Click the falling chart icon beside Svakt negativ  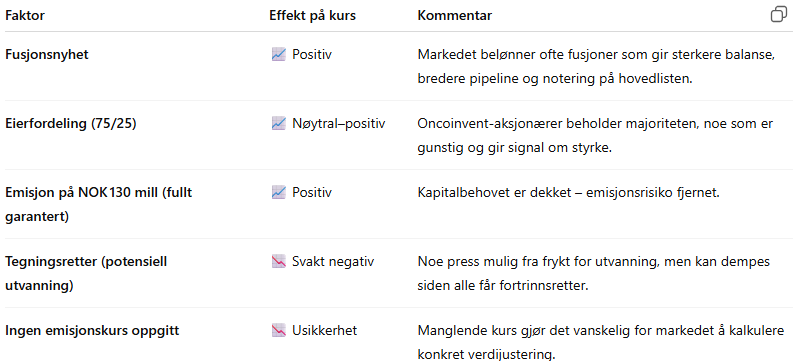click(x=279, y=261)
